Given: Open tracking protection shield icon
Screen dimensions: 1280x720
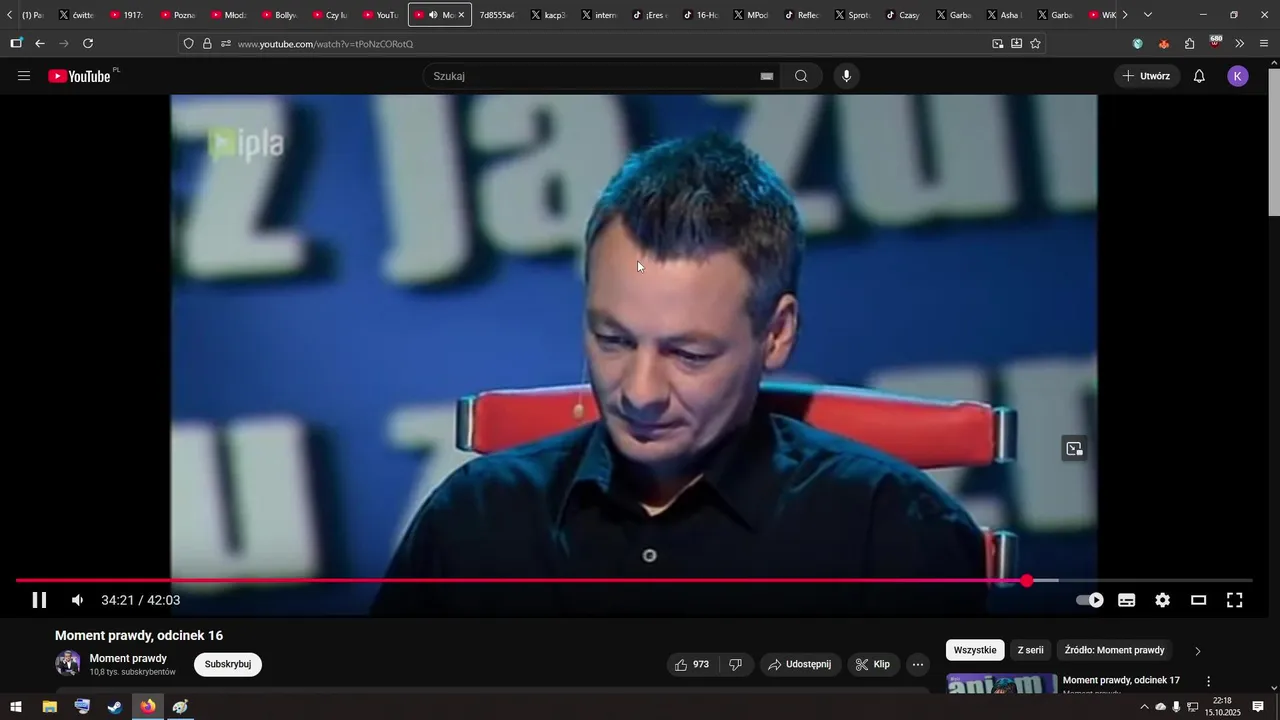Looking at the screenshot, I should 188,44.
